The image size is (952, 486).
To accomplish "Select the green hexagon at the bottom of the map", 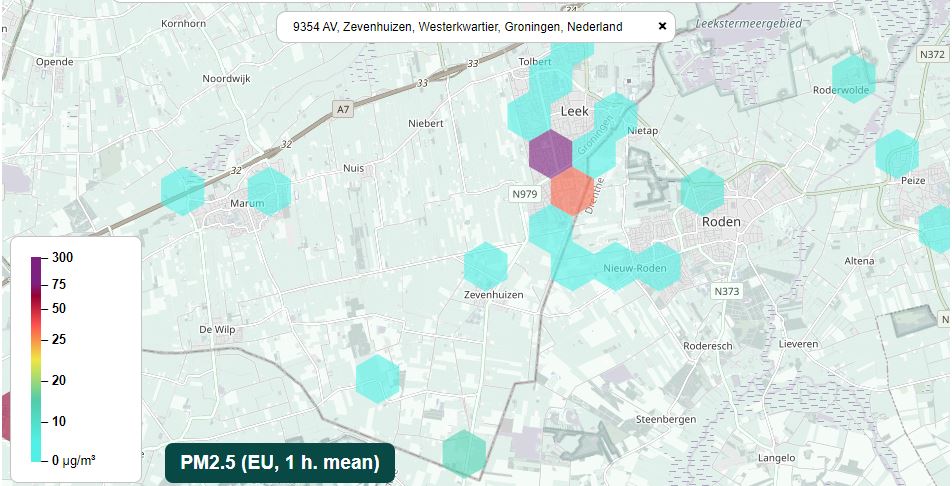I will point(464,452).
